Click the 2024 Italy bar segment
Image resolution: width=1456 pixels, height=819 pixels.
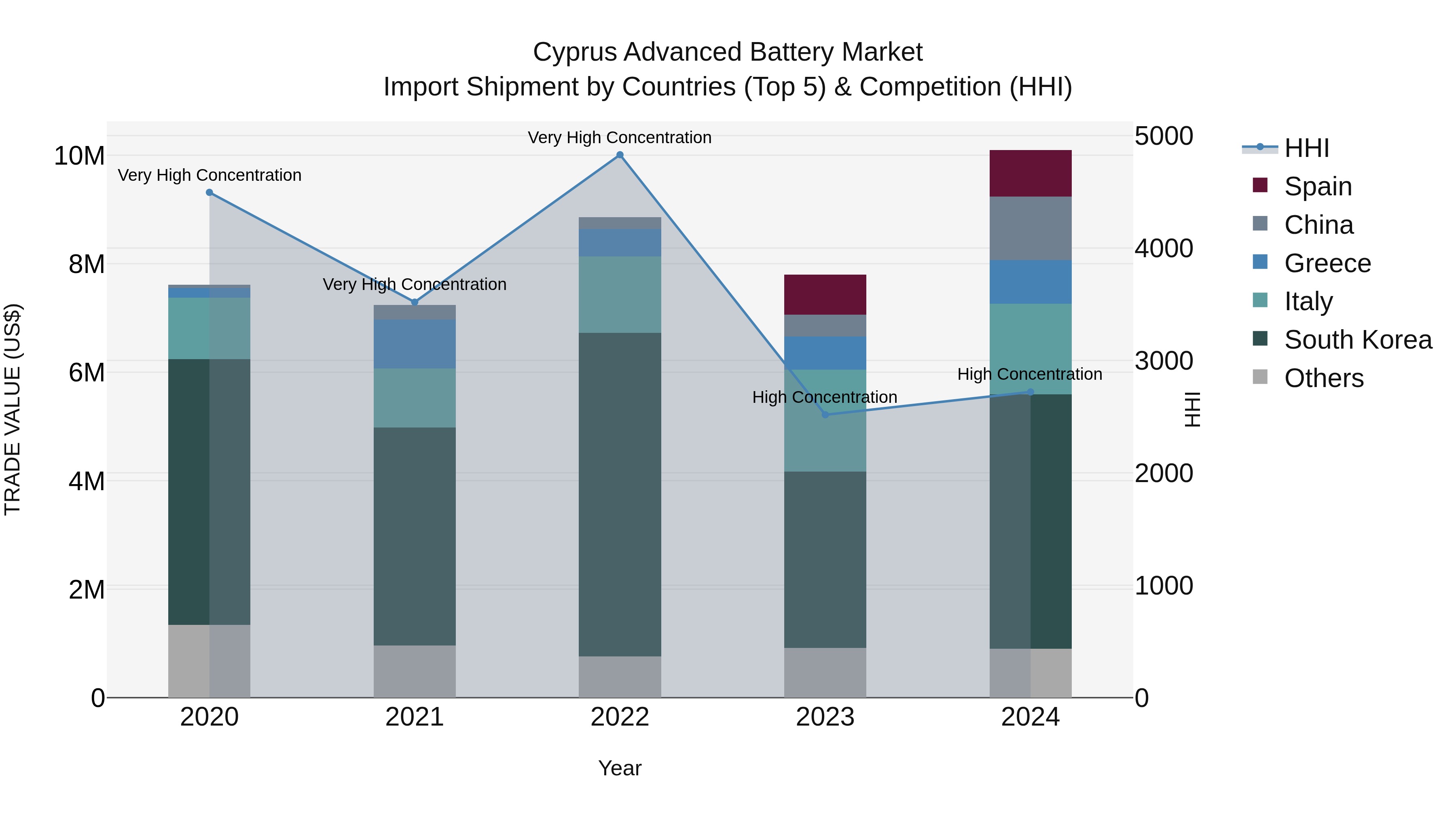1031,349
